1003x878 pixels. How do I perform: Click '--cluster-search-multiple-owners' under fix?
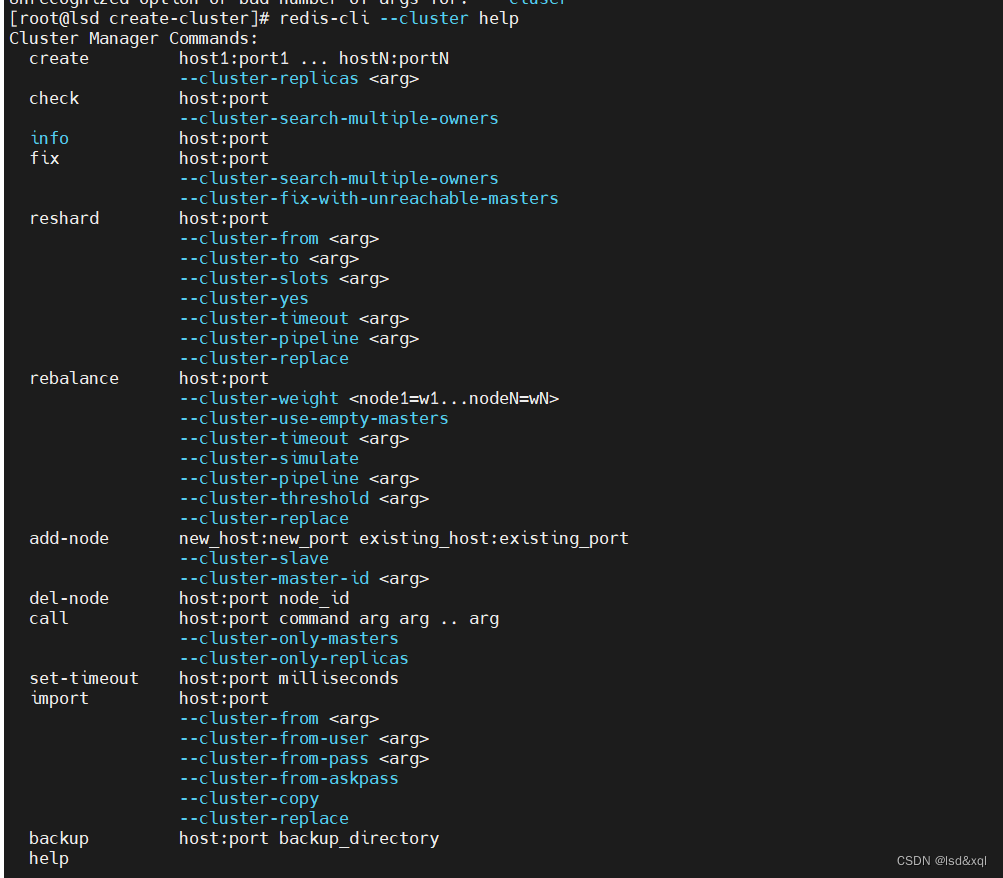338,178
